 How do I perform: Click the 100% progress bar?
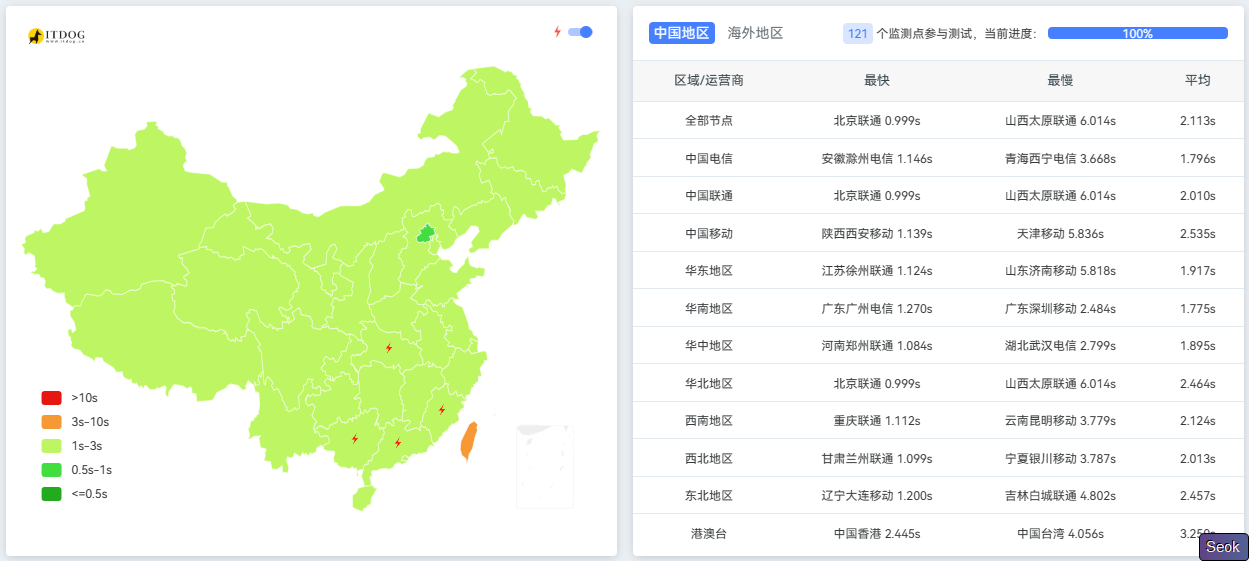coord(1137,33)
